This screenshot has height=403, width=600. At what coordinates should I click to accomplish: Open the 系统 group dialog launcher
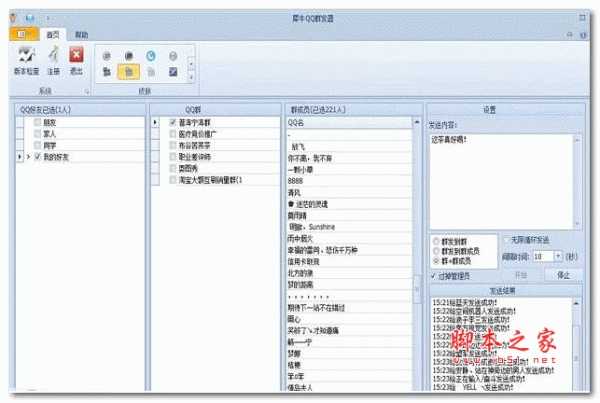(87, 91)
